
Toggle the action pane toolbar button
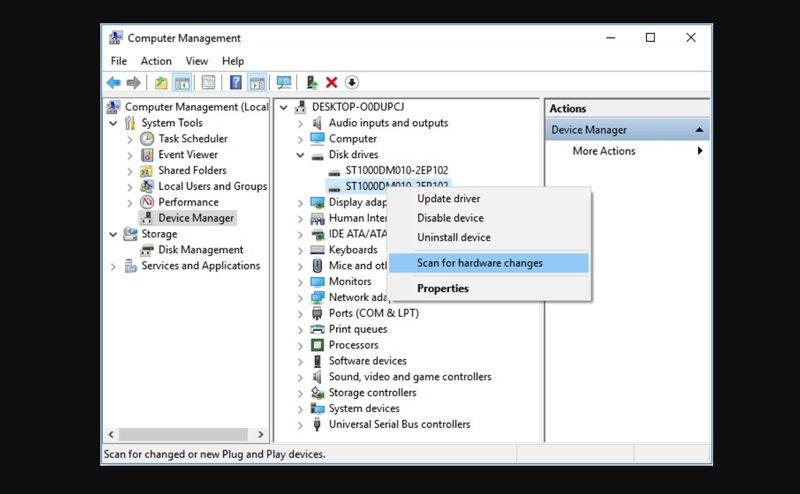click(x=257, y=83)
